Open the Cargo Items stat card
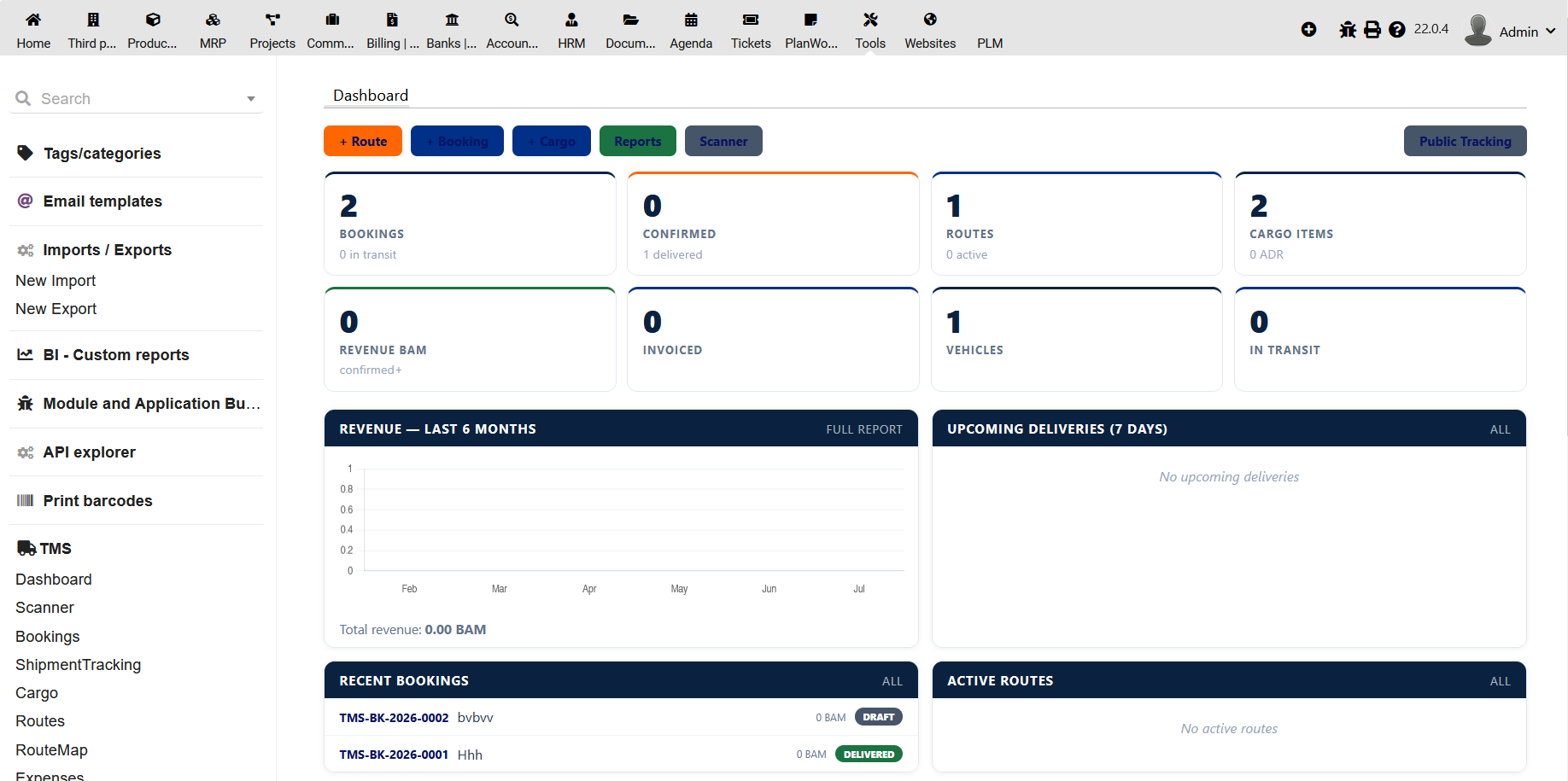1568x781 pixels. pyautogui.click(x=1380, y=224)
